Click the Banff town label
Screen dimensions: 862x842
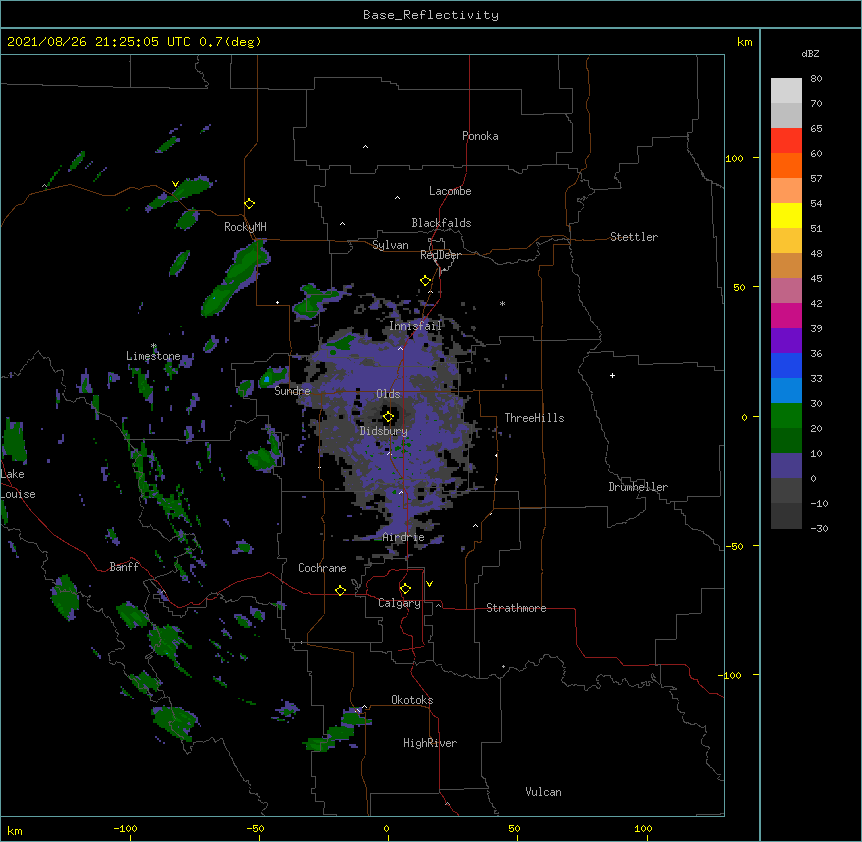(x=124, y=567)
